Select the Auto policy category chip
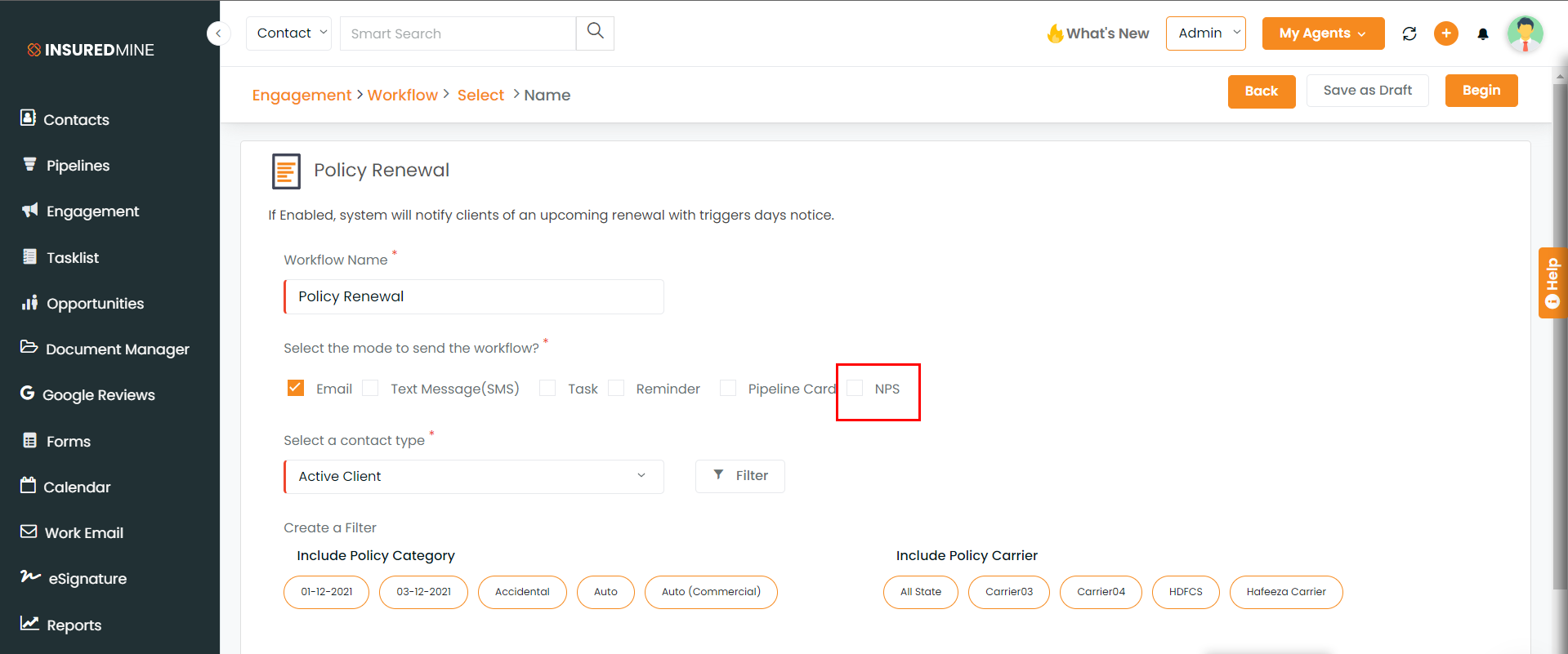This screenshot has height=654, width=1568. [605, 592]
